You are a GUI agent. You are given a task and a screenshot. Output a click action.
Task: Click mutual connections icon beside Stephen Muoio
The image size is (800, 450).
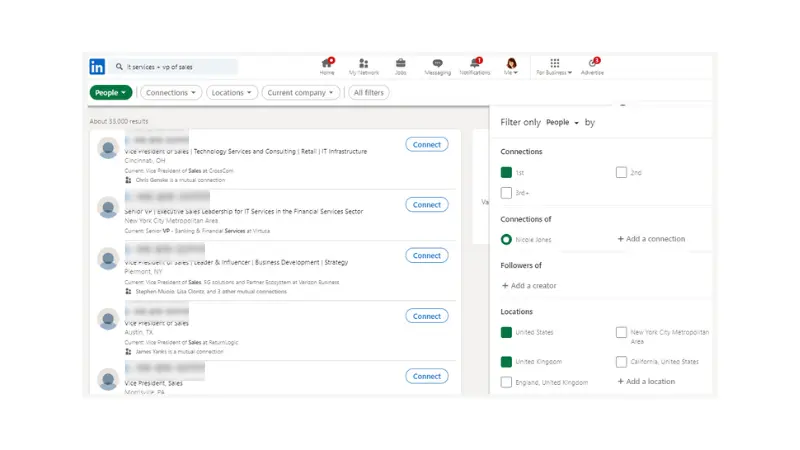[x=128, y=291]
